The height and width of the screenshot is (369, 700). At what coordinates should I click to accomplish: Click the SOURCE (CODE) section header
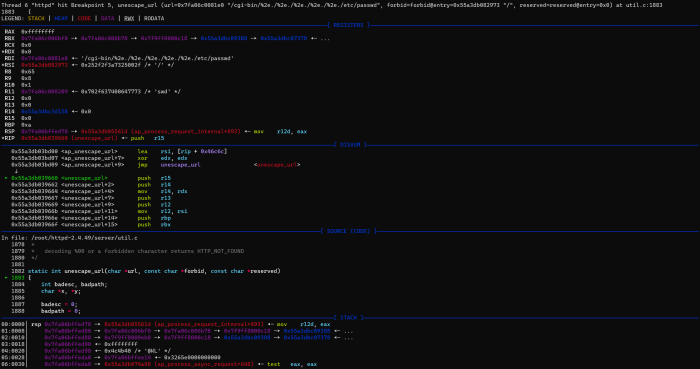pos(348,231)
